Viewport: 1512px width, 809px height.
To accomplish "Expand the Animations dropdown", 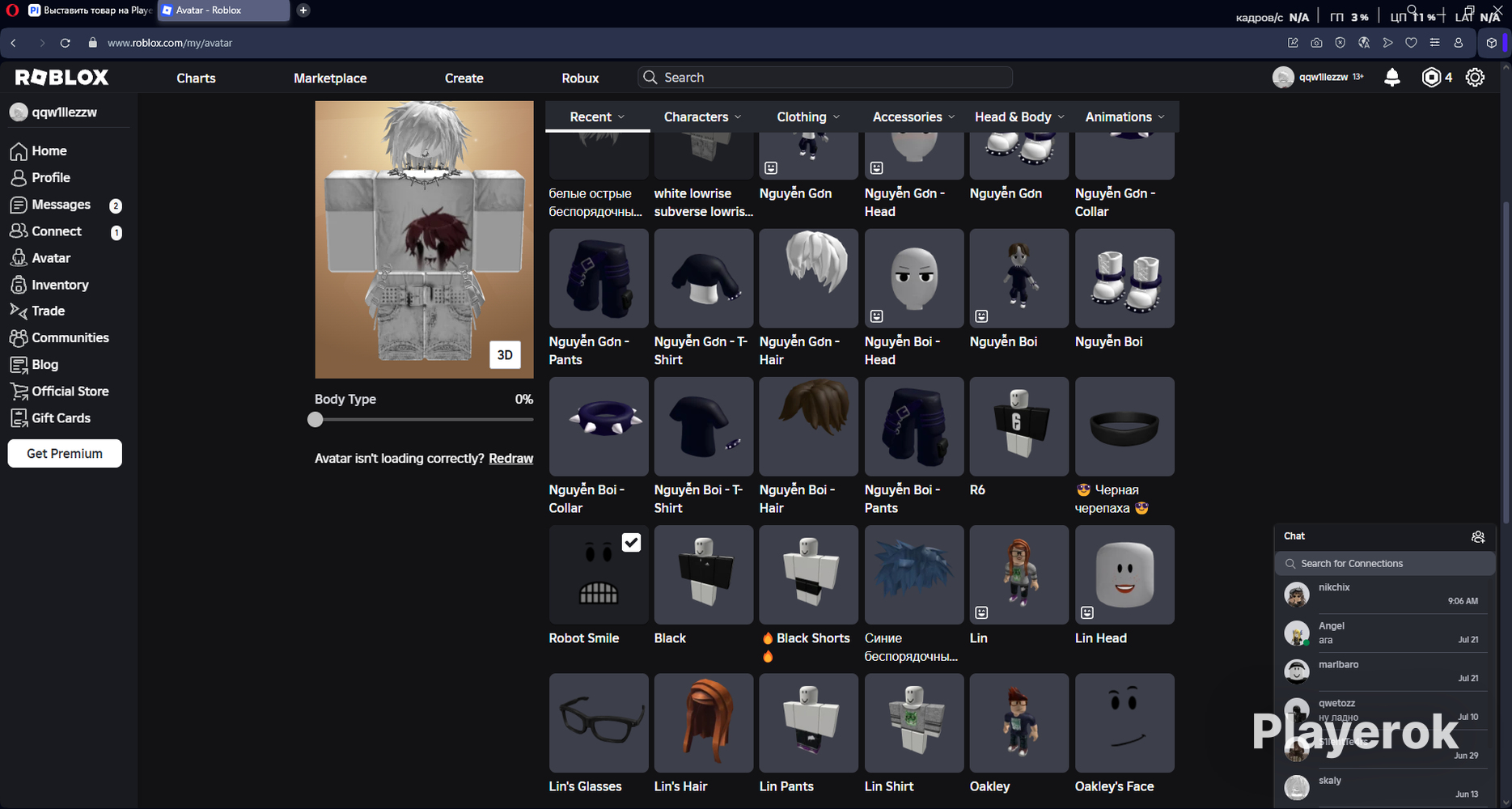I will pos(1125,117).
